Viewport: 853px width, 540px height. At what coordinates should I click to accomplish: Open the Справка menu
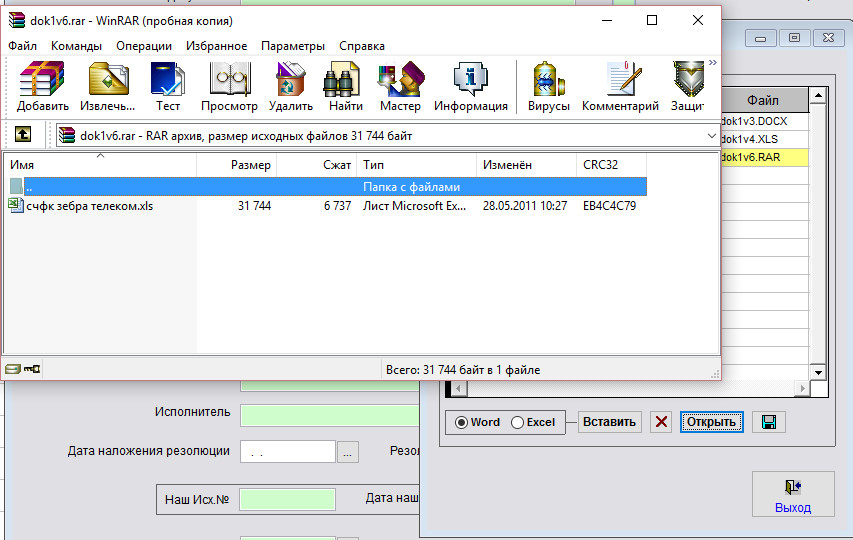pyautogui.click(x=362, y=46)
